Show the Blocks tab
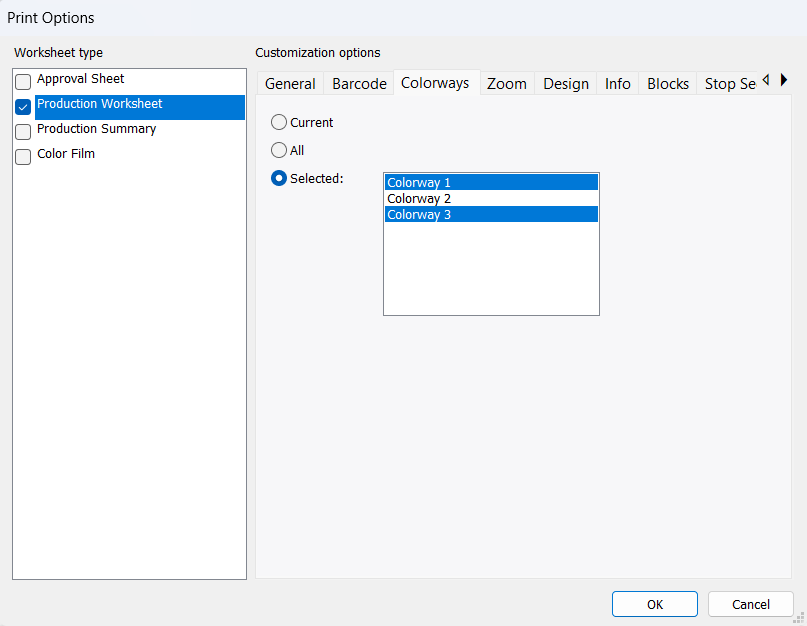The width and height of the screenshot is (807, 626). [668, 84]
